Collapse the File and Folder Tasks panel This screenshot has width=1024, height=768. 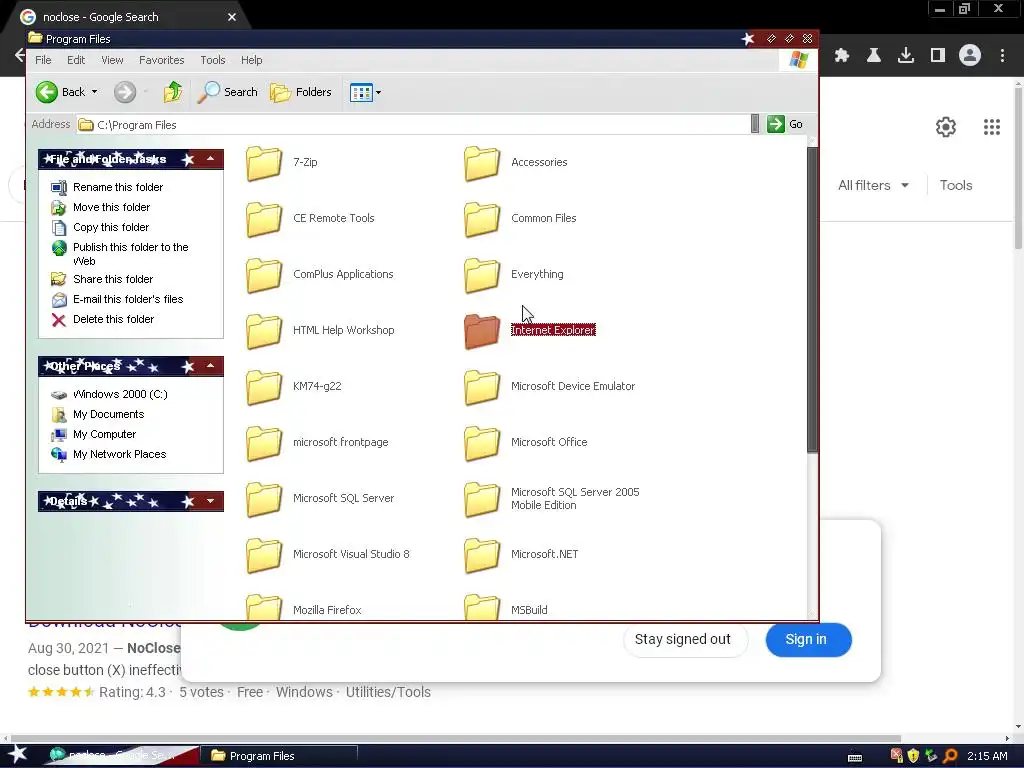click(x=210, y=159)
